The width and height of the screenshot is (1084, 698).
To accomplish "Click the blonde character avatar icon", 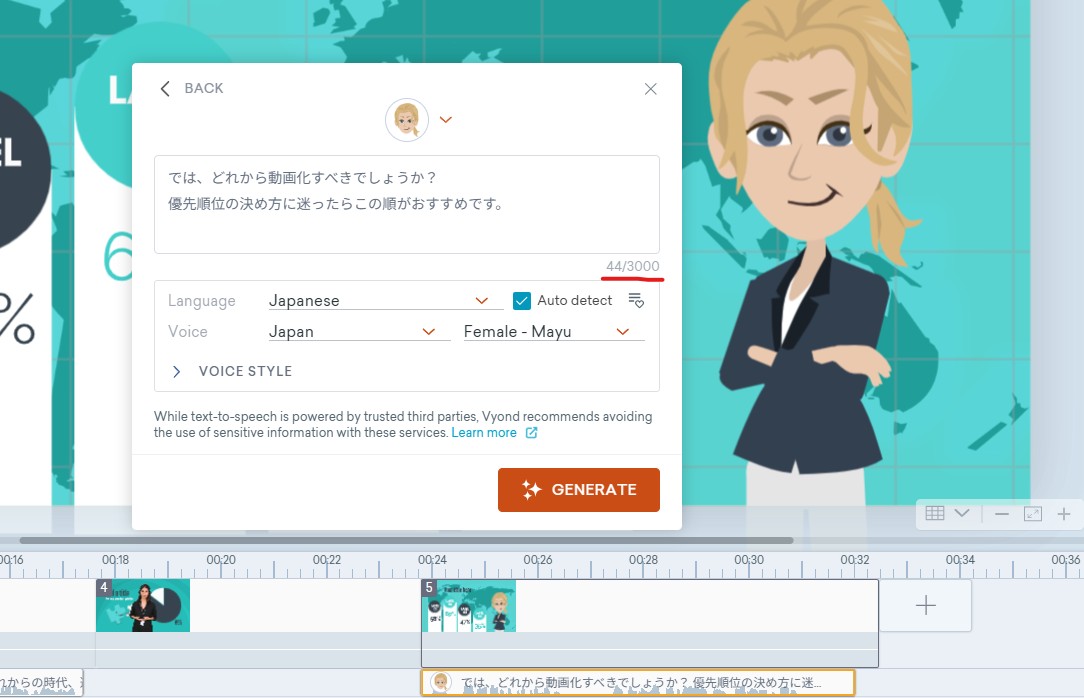I will tap(407, 120).
